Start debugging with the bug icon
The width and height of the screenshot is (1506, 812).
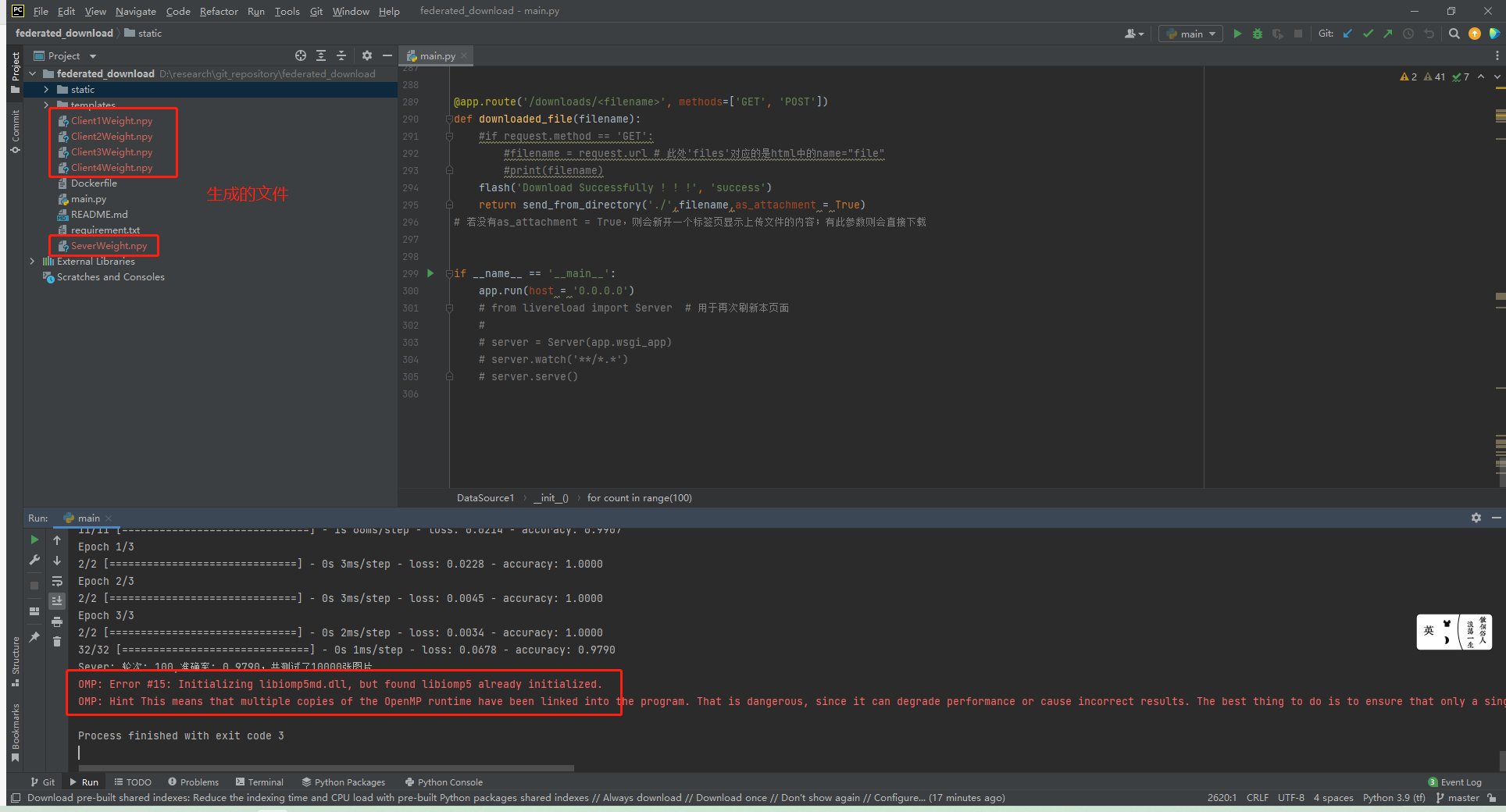pyautogui.click(x=1258, y=34)
